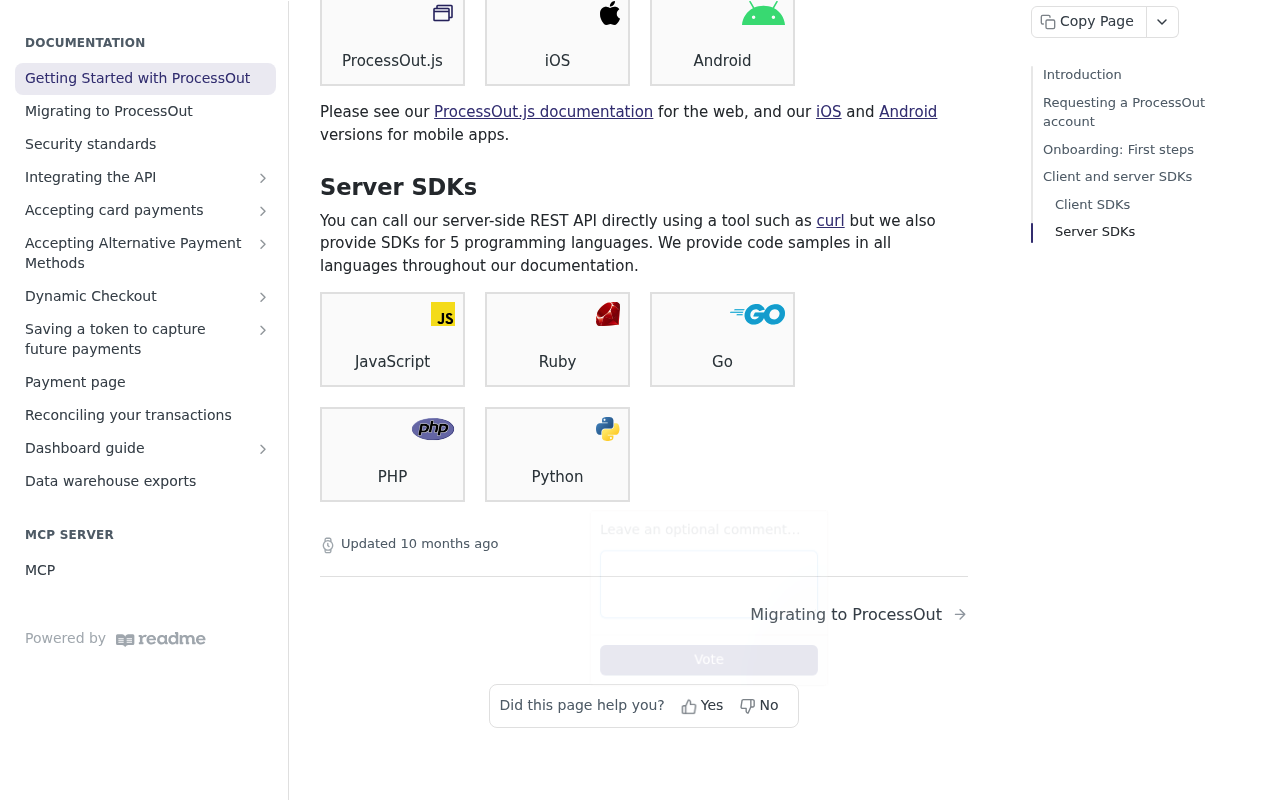Viewport: 1280px width, 800px height.
Task: Vote Yes on page helpfulness
Action: coord(702,706)
